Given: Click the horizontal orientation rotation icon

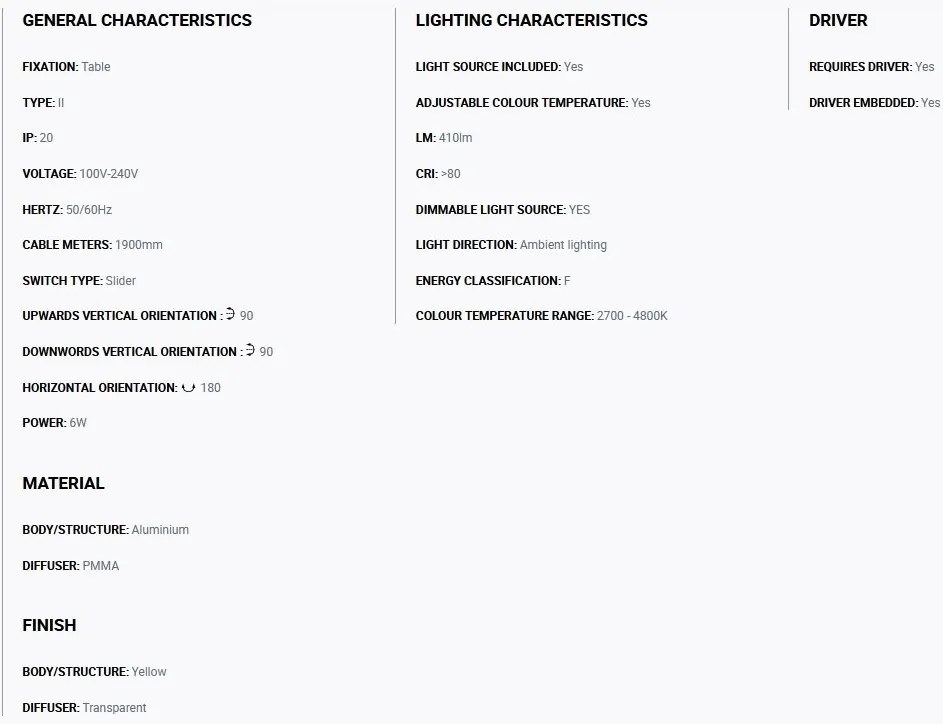Looking at the screenshot, I should pos(188,388).
